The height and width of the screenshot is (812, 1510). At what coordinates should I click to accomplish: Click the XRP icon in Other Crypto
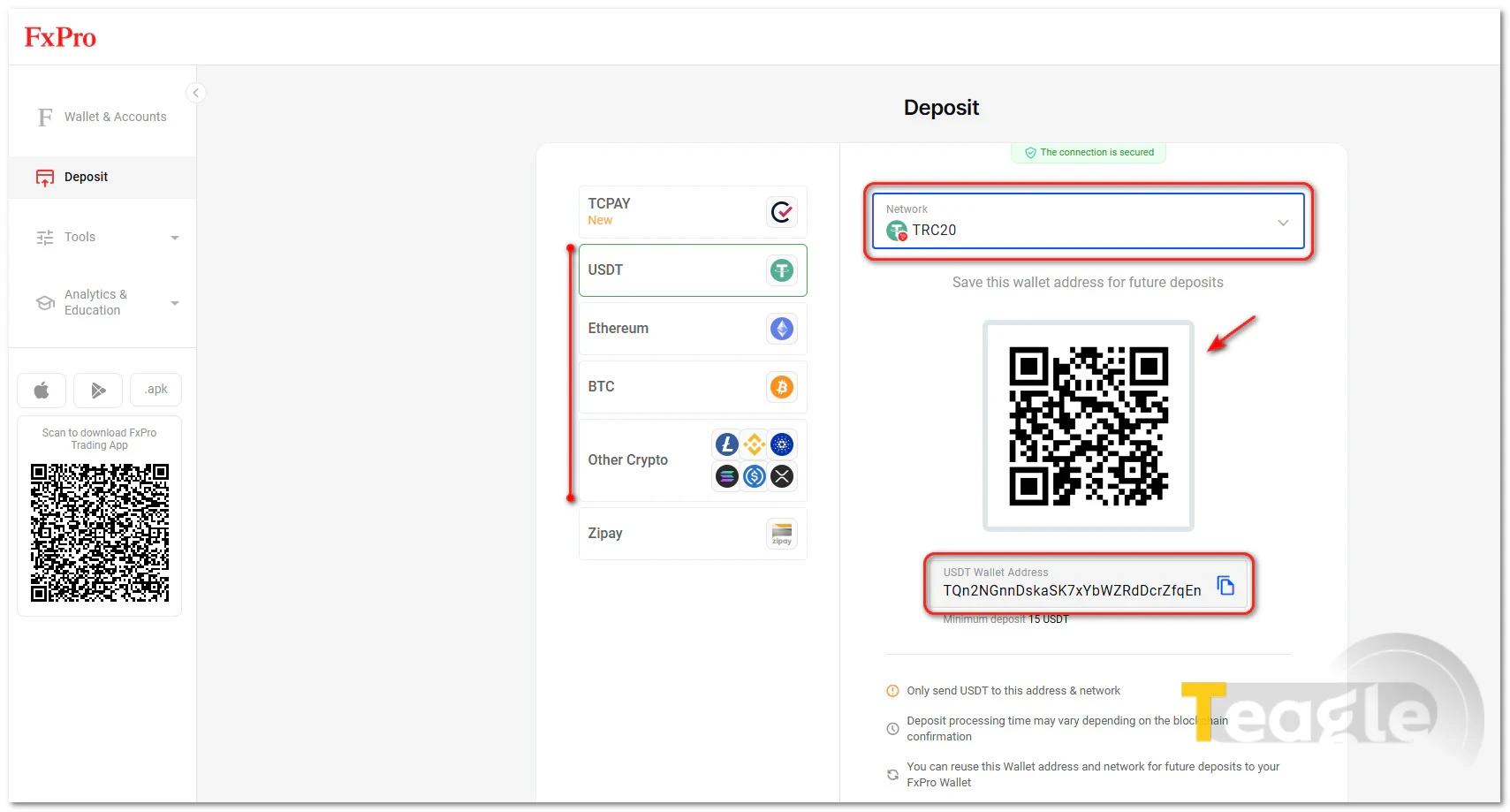(782, 476)
